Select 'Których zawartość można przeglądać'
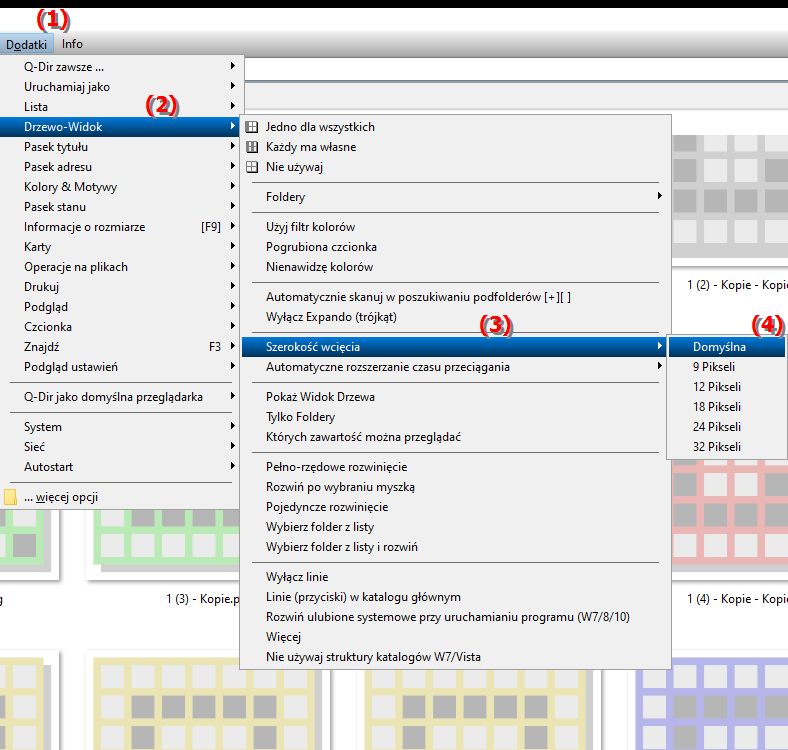Viewport: 788px width, 750px height. (x=456, y=437)
